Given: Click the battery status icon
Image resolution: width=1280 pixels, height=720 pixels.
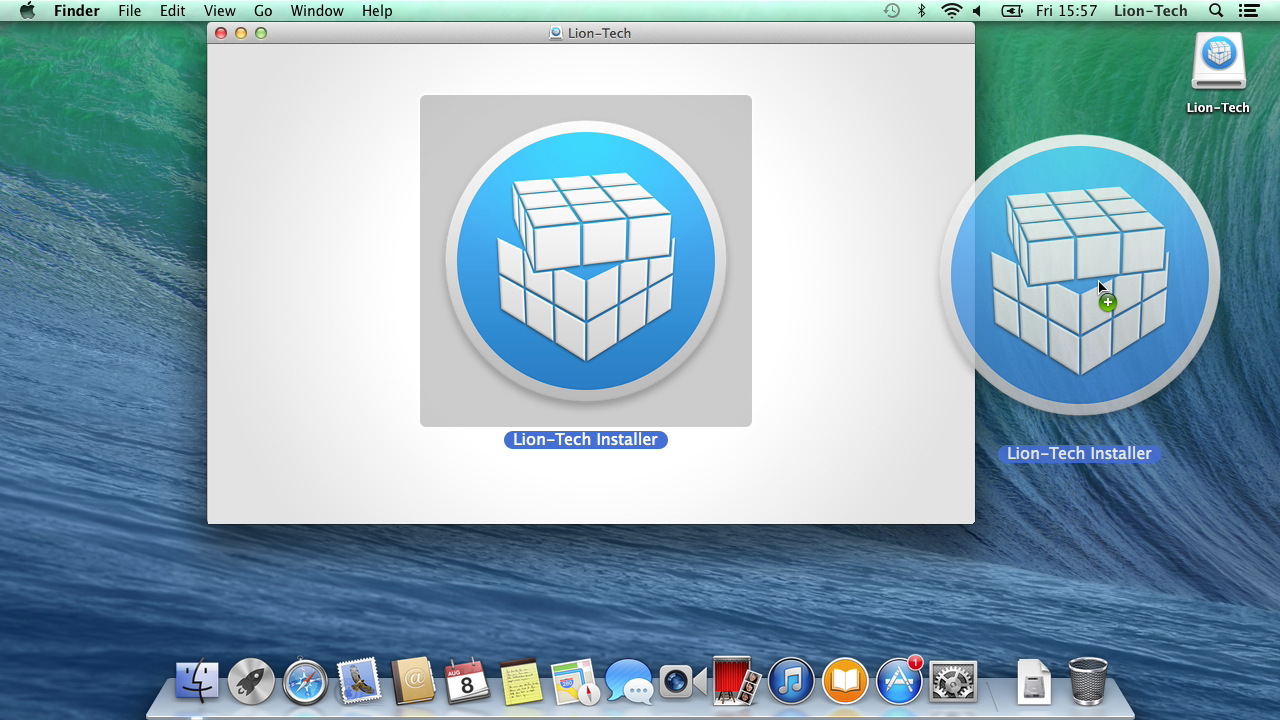Looking at the screenshot, I should coord(1012,11).
